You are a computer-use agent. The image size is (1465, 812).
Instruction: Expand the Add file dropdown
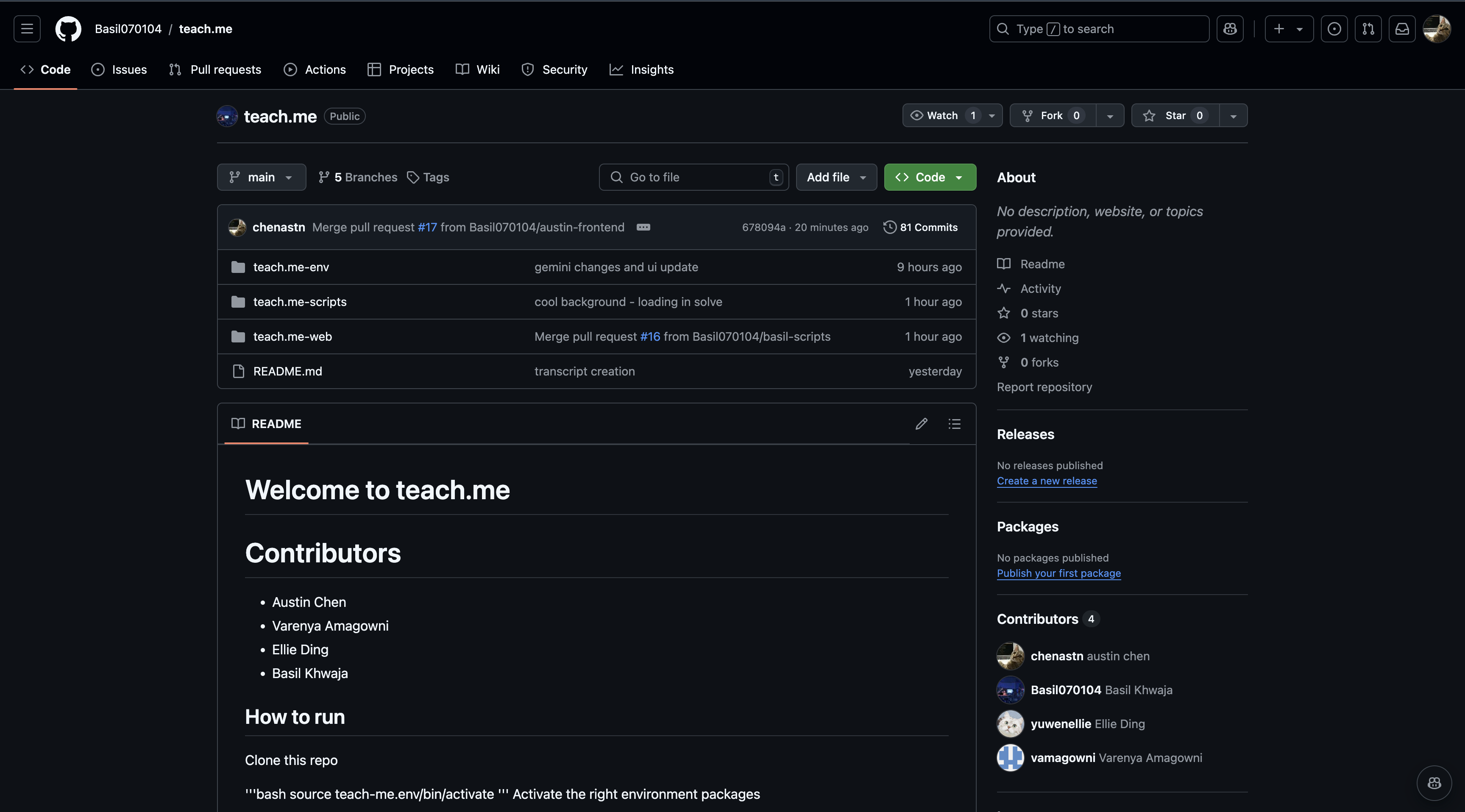click(x=836, y=178)
